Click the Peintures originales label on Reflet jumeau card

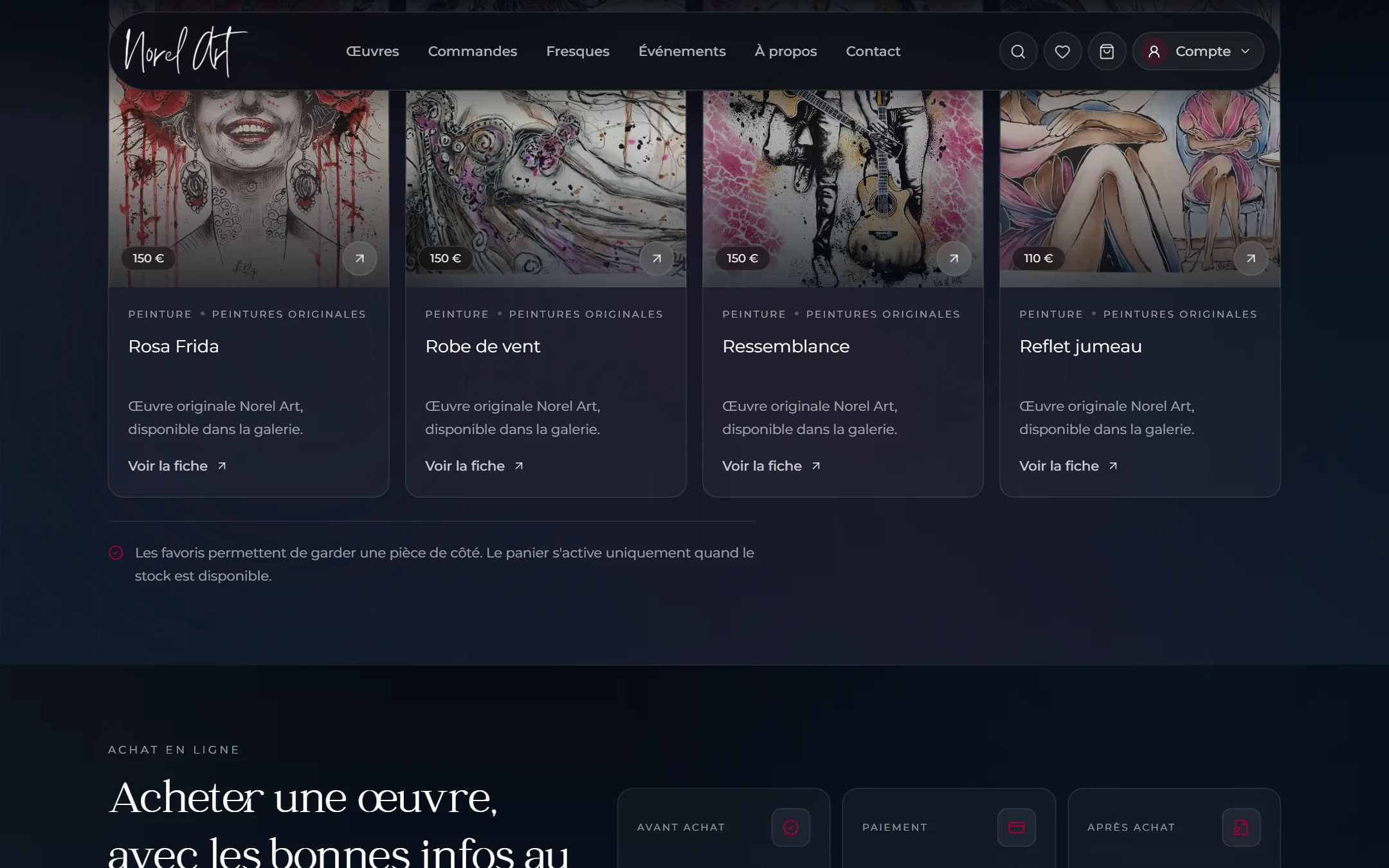(x=1180, y=314)
